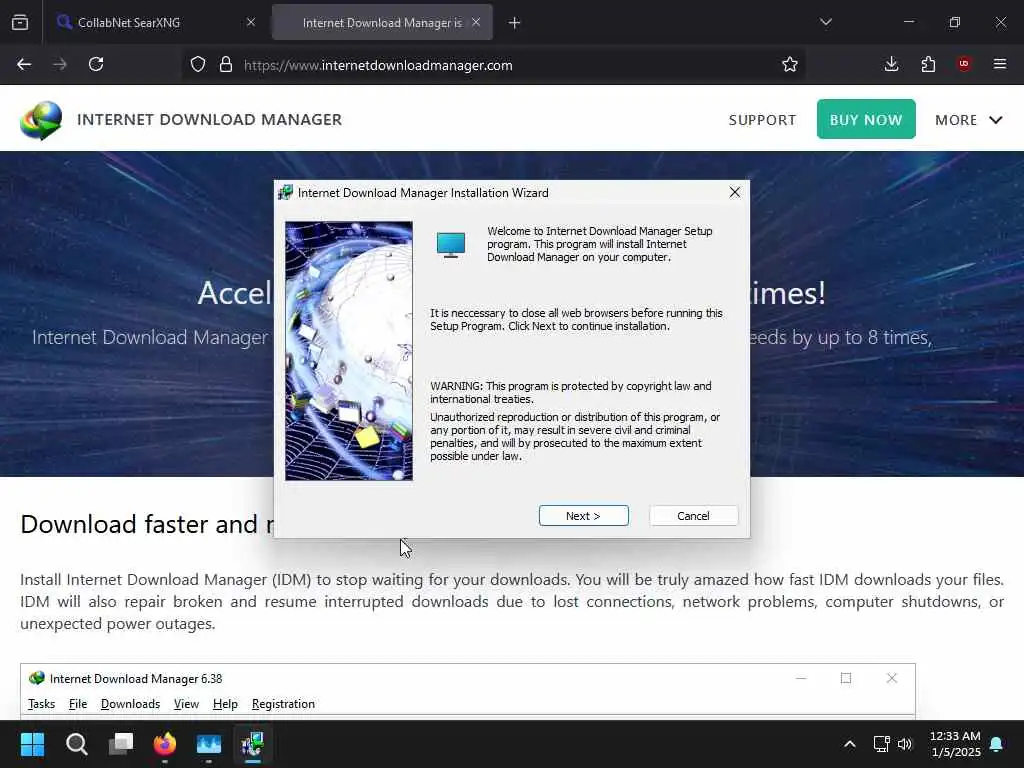Open tracking protection shield icon

(198, 64)
